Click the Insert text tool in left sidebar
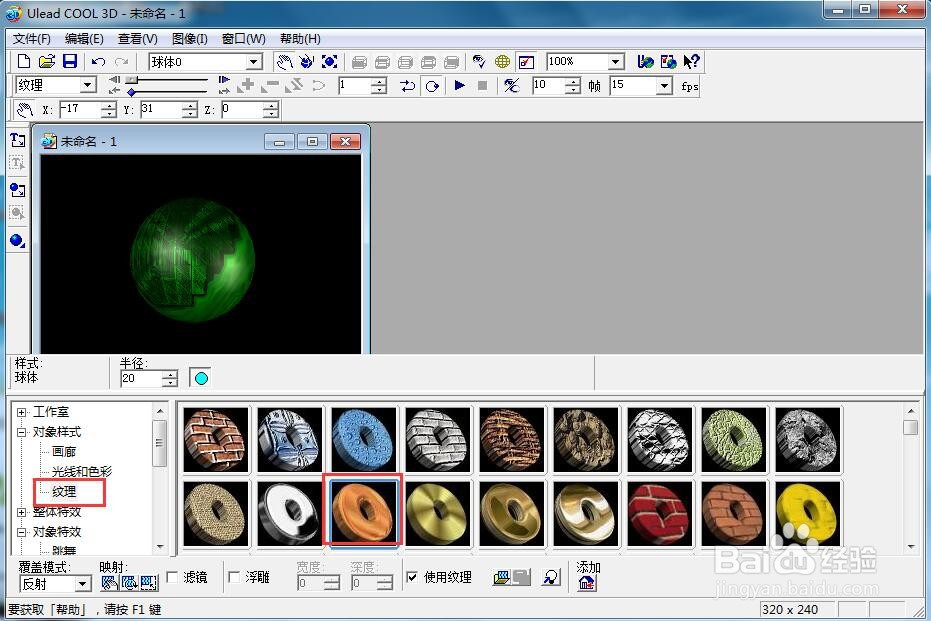Image resolution: width=931 pixels, height=621 pixels. tap(17, 140)
